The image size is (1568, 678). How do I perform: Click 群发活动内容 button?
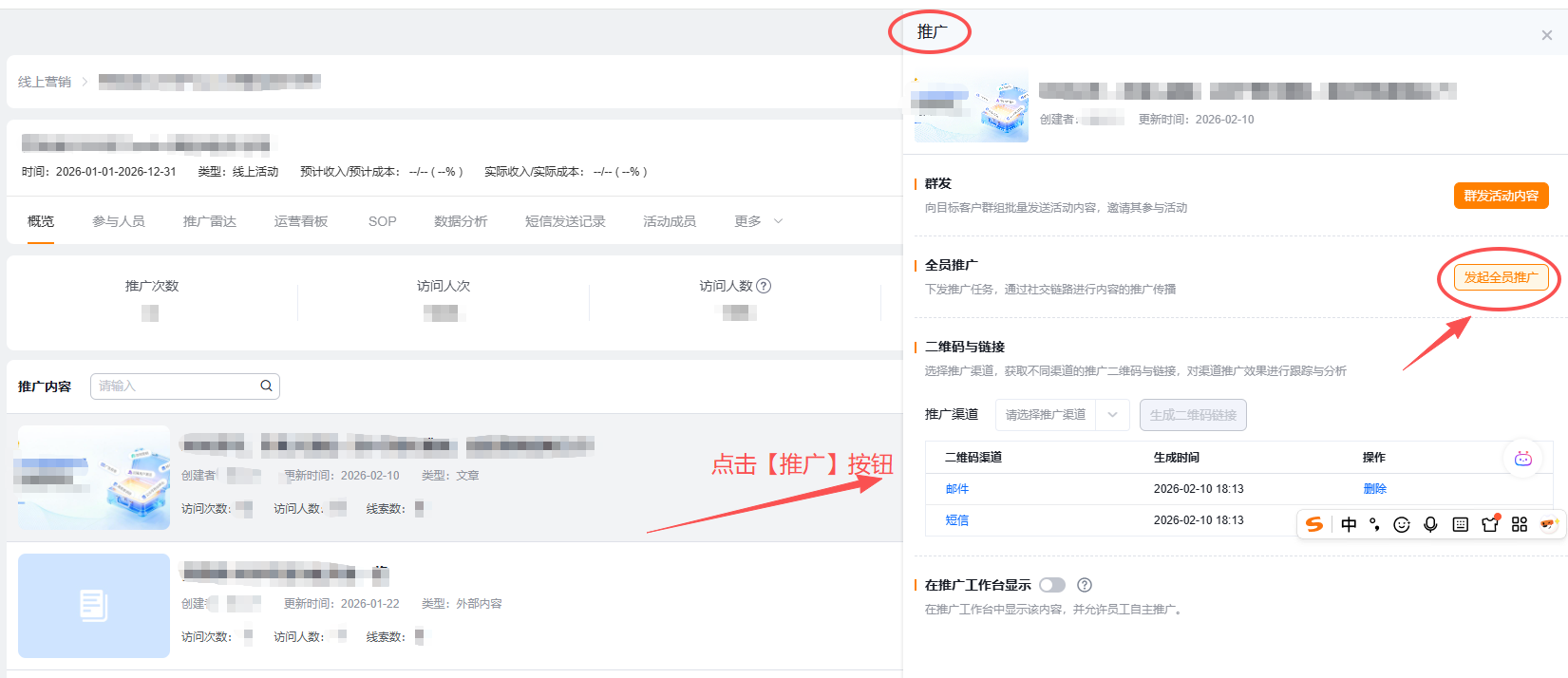[x=1502, y=196]
